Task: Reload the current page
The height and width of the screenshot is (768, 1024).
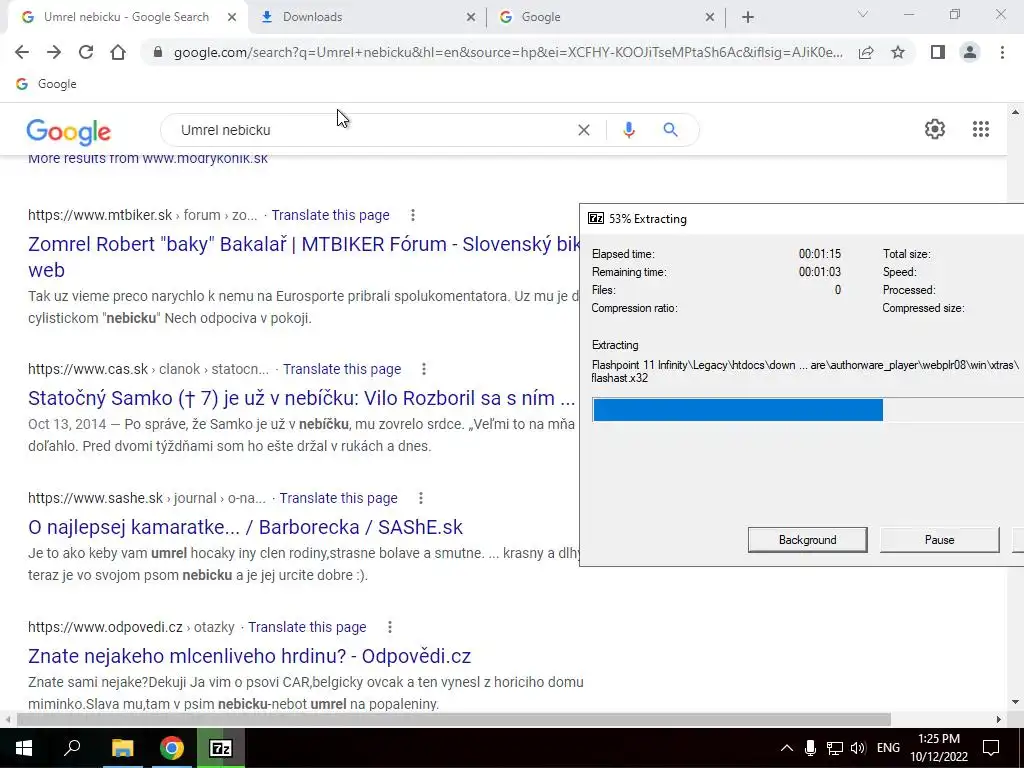Action: (86, 52)
